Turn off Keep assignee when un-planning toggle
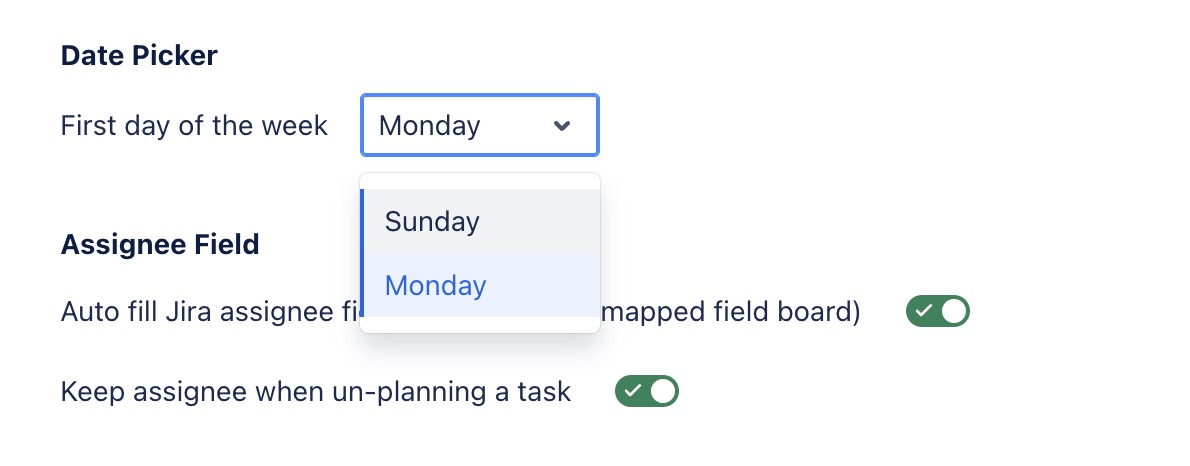Viewport: 1190px width, 466px height. click(x=647, y=392)
